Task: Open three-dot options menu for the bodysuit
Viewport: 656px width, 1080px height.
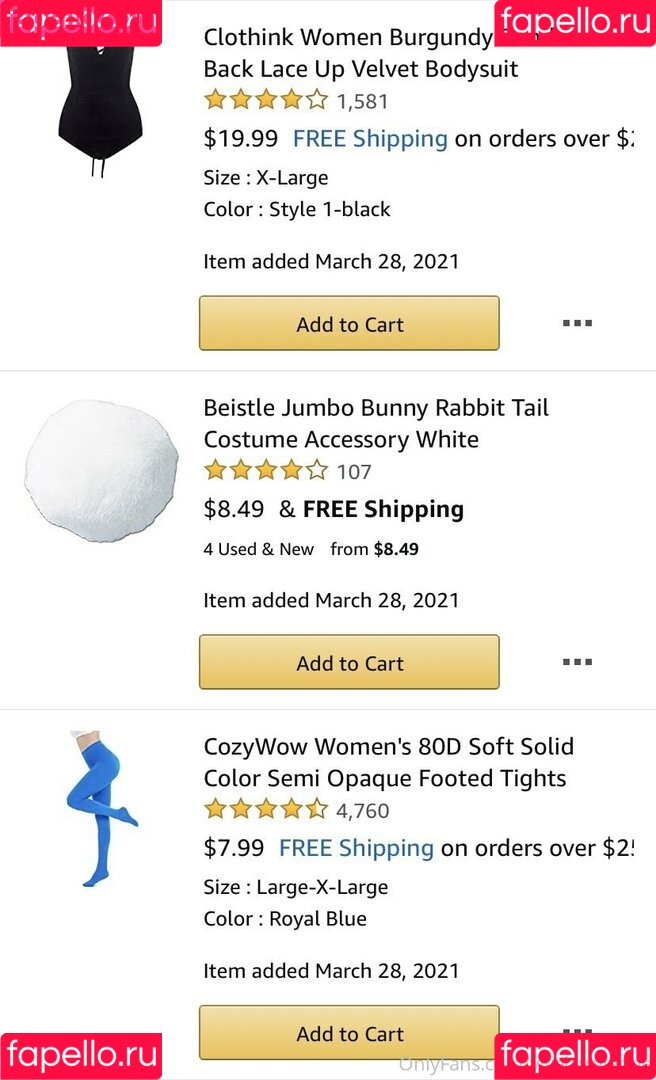Action: click(x=577, y=323)
